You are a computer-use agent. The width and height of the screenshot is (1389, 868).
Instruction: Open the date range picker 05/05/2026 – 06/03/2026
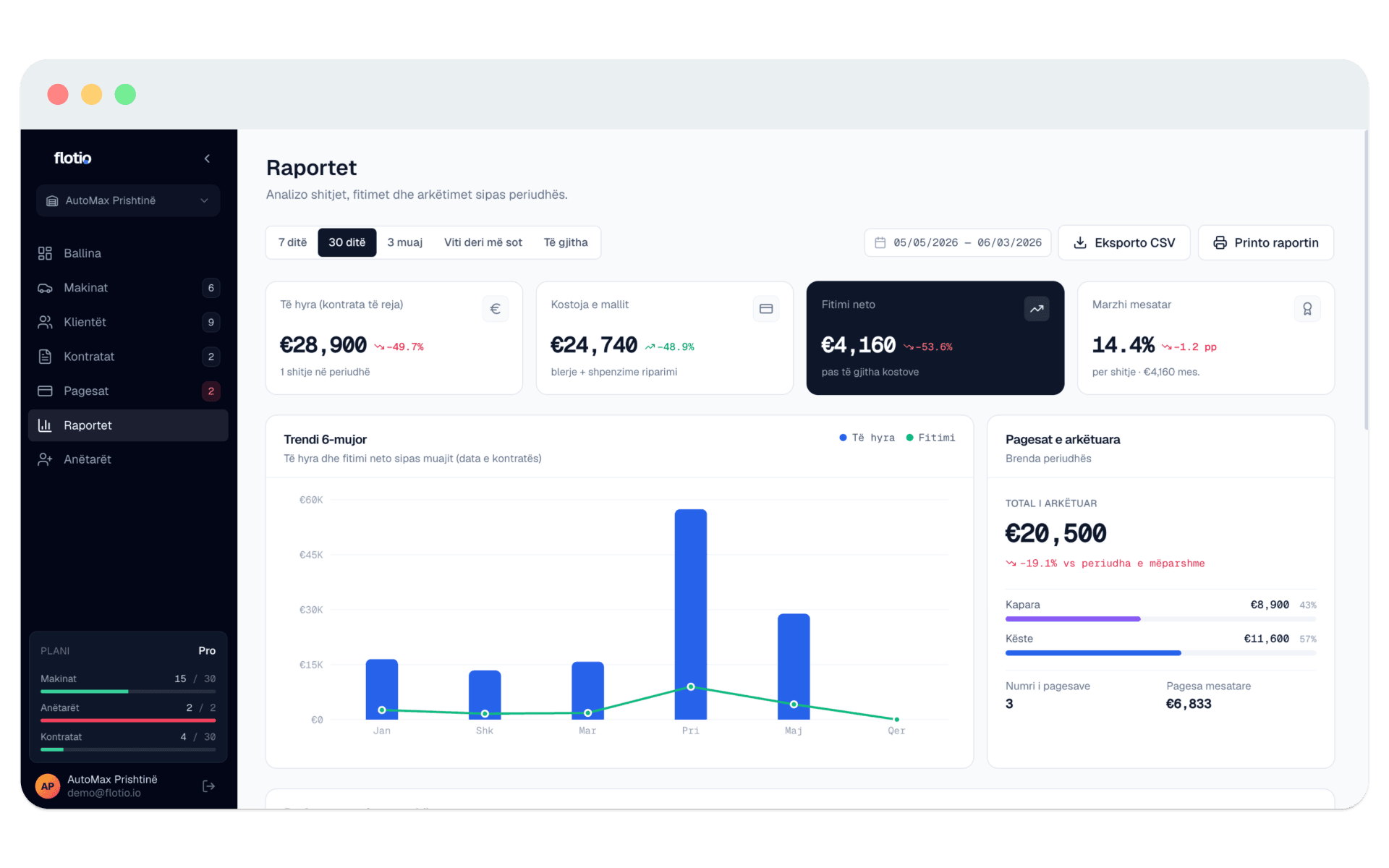[958, 242]
